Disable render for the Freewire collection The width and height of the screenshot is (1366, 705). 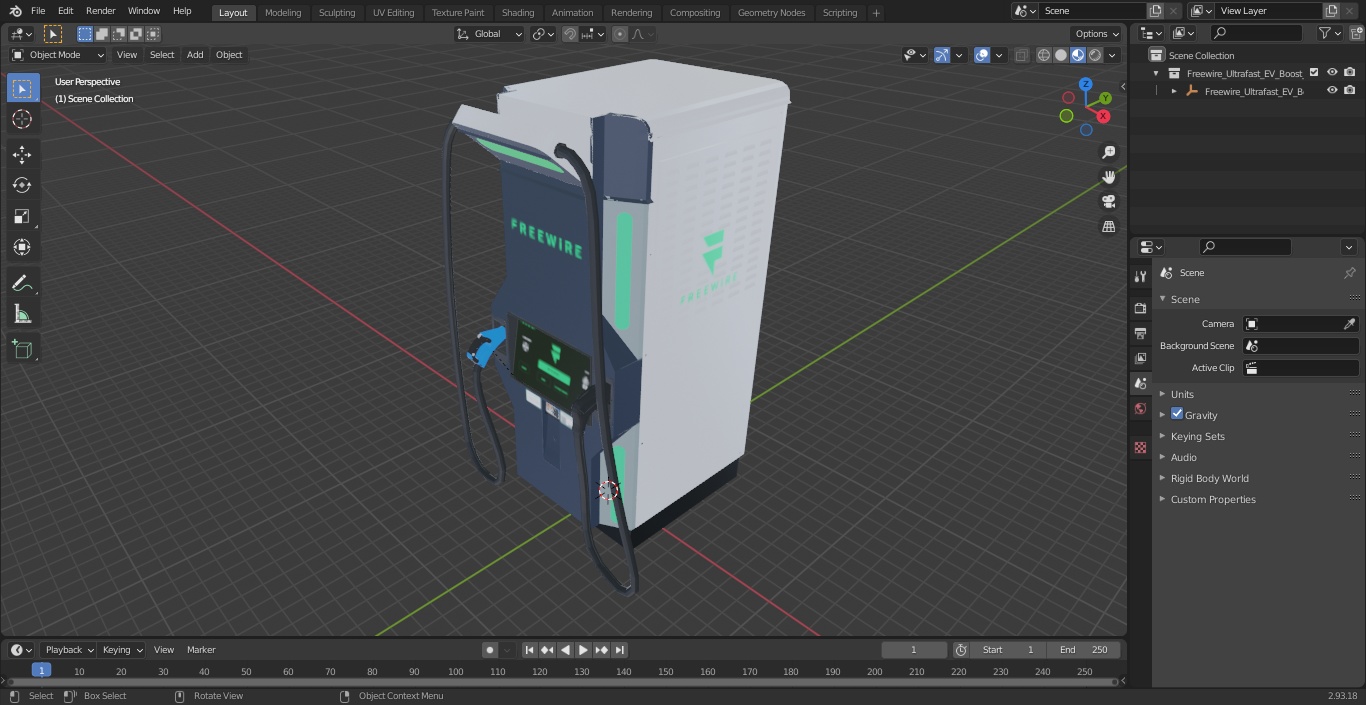coord(1350,72)
